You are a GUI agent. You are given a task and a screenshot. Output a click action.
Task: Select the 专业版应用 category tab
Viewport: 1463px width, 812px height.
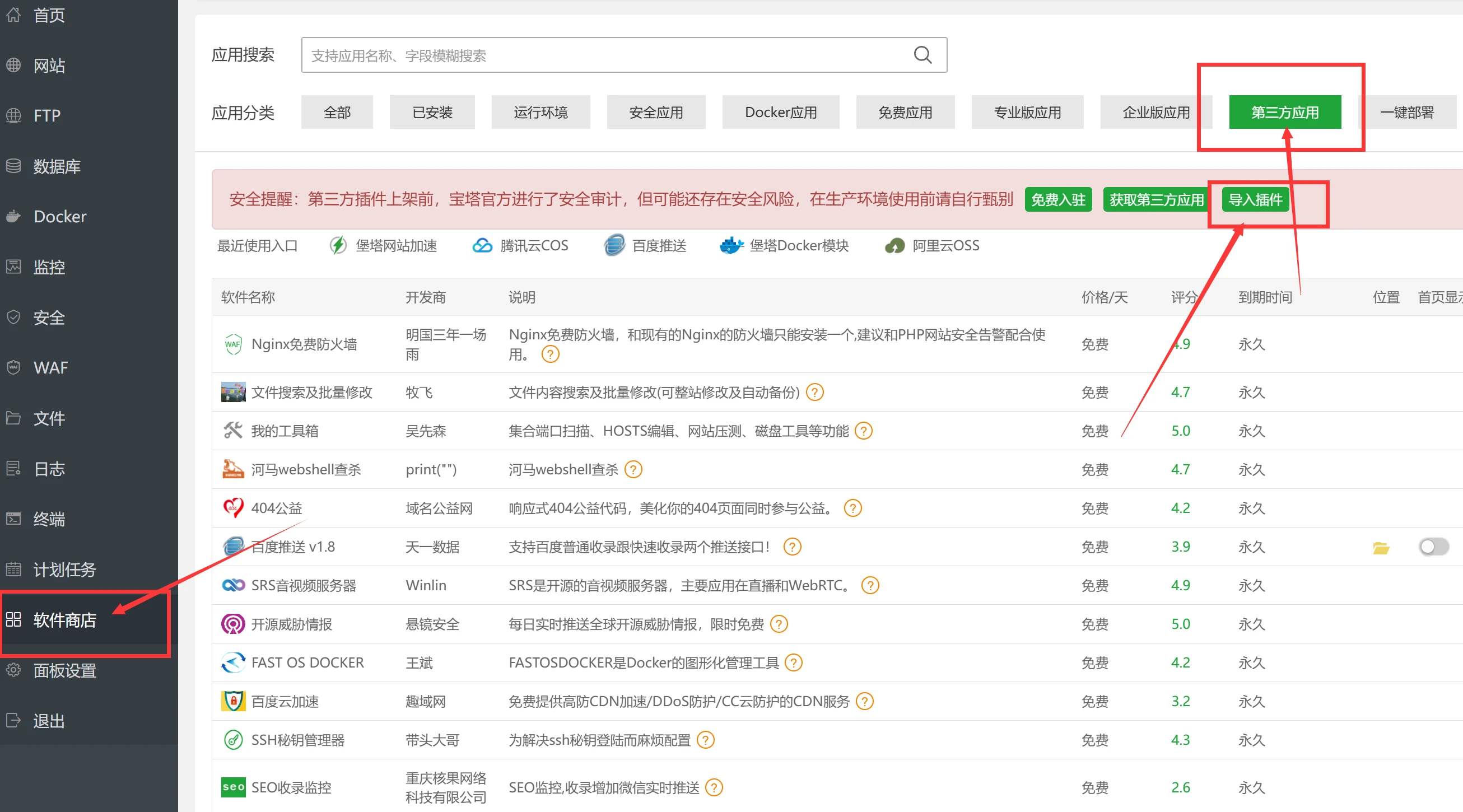pyautogui.click(x=1027, y=113)
